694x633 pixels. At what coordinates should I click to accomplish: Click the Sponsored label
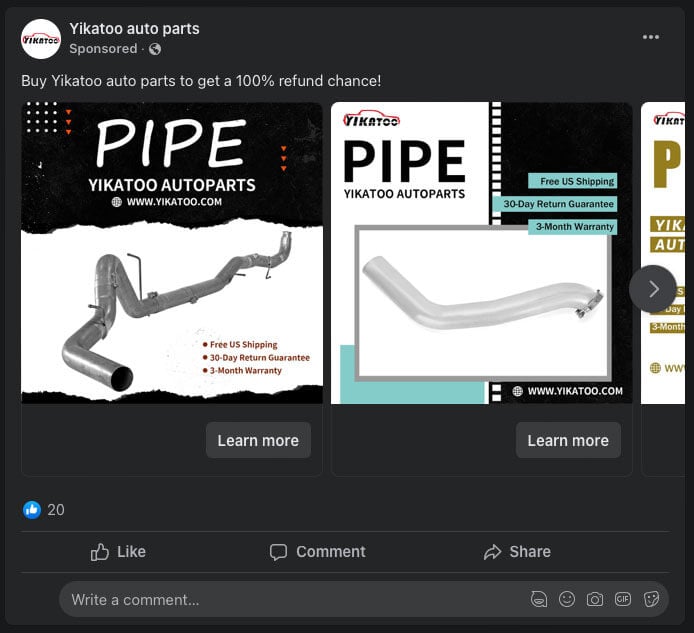pyautogui.click(x=103, y=49)
